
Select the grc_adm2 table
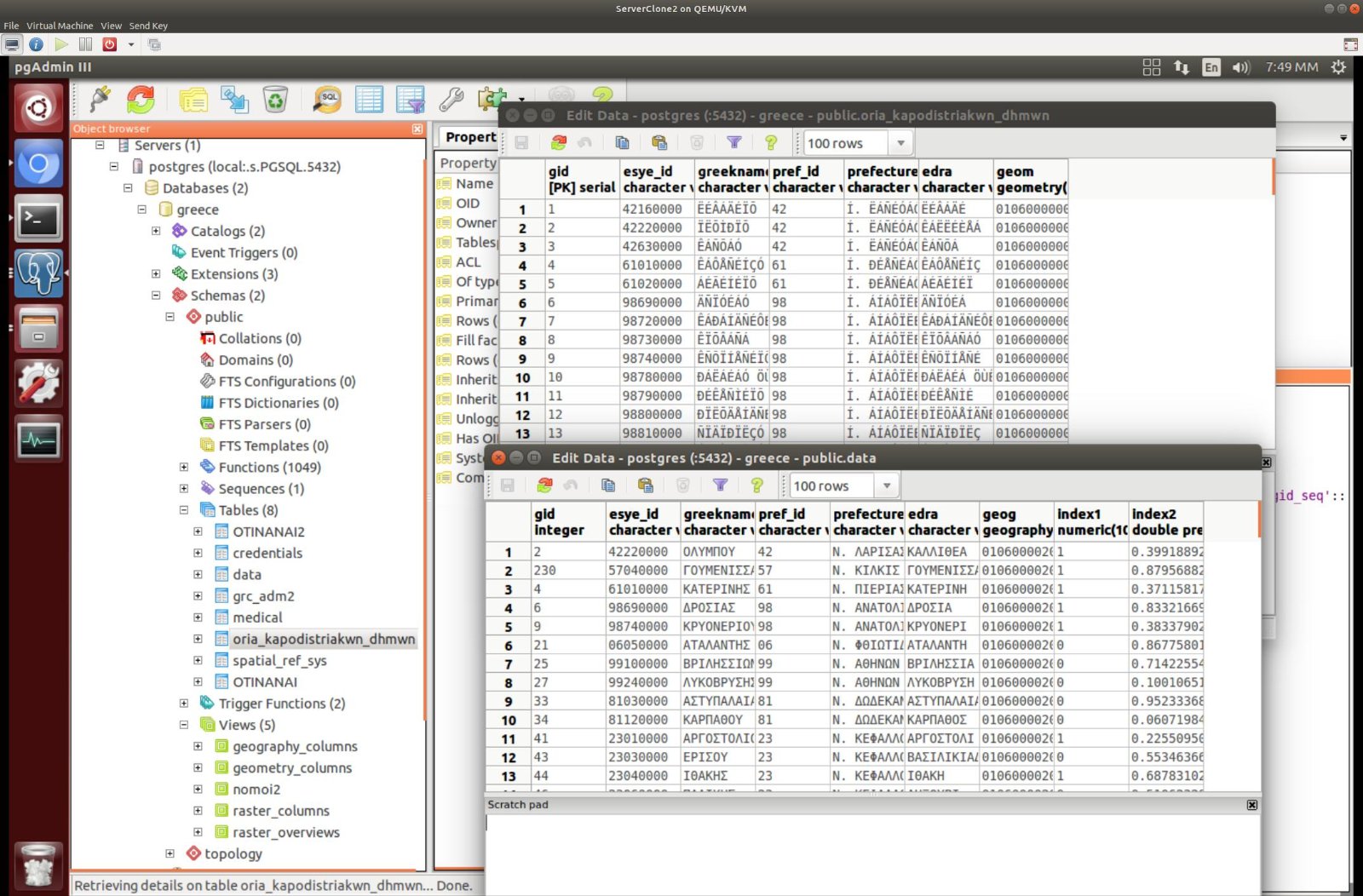[x=263, y=595]
